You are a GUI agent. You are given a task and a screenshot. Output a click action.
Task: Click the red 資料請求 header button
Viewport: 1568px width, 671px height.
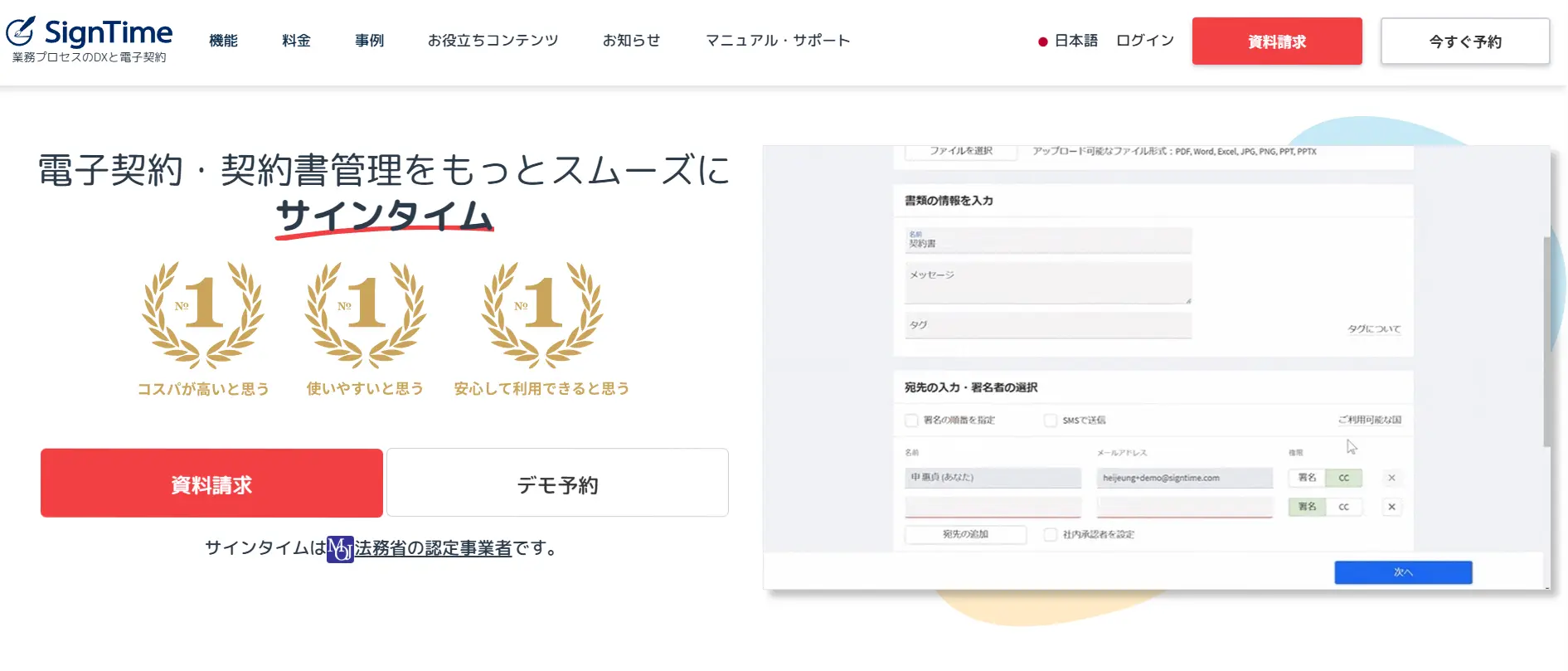coord(1277,41)
